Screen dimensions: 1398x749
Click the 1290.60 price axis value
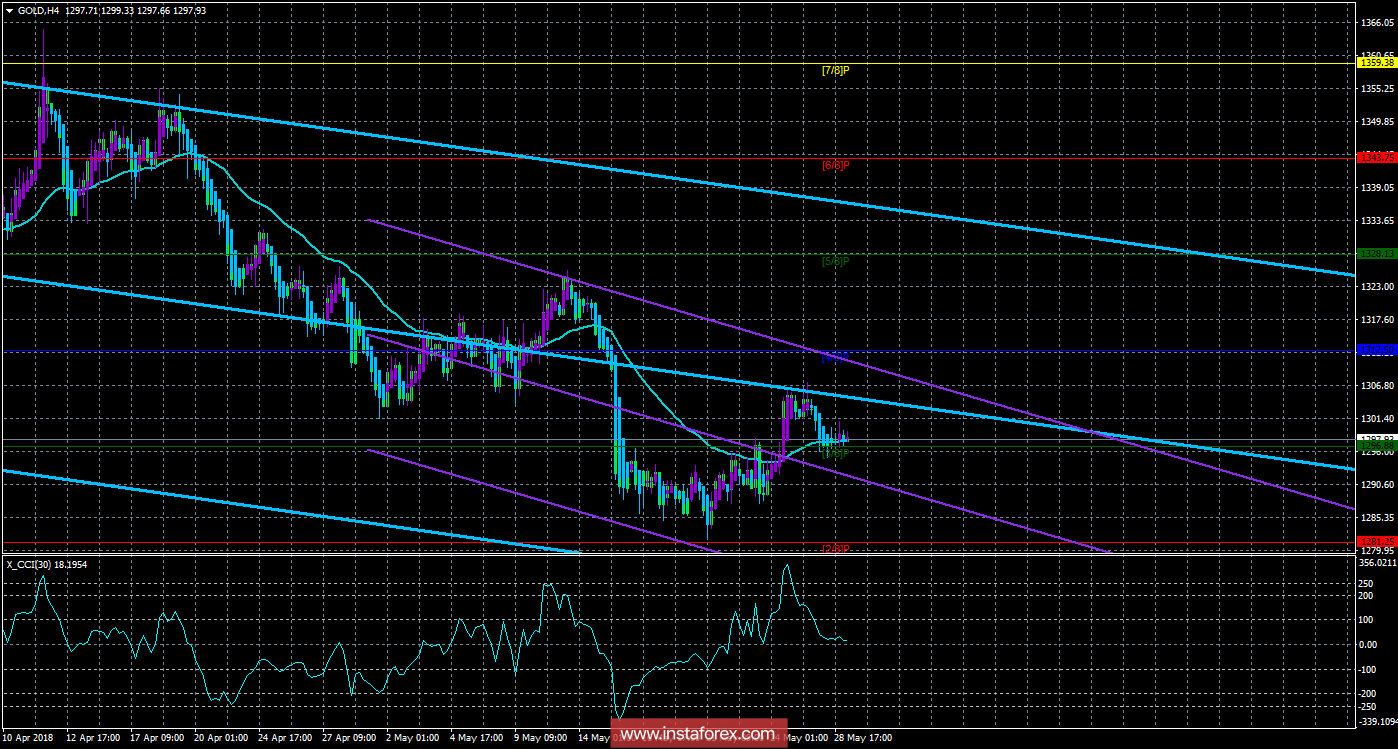(1376, 485)
